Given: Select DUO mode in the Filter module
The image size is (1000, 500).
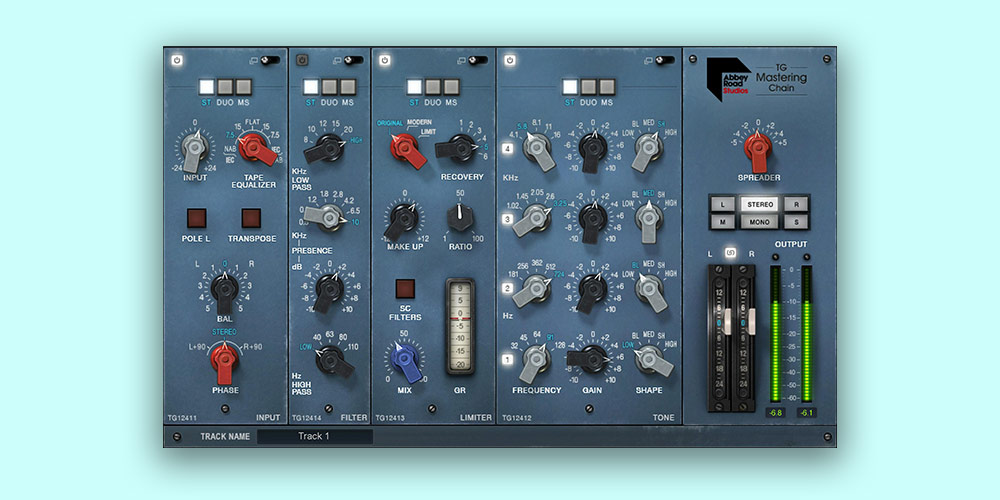Looking at the screenshot, I should [330, 87].
